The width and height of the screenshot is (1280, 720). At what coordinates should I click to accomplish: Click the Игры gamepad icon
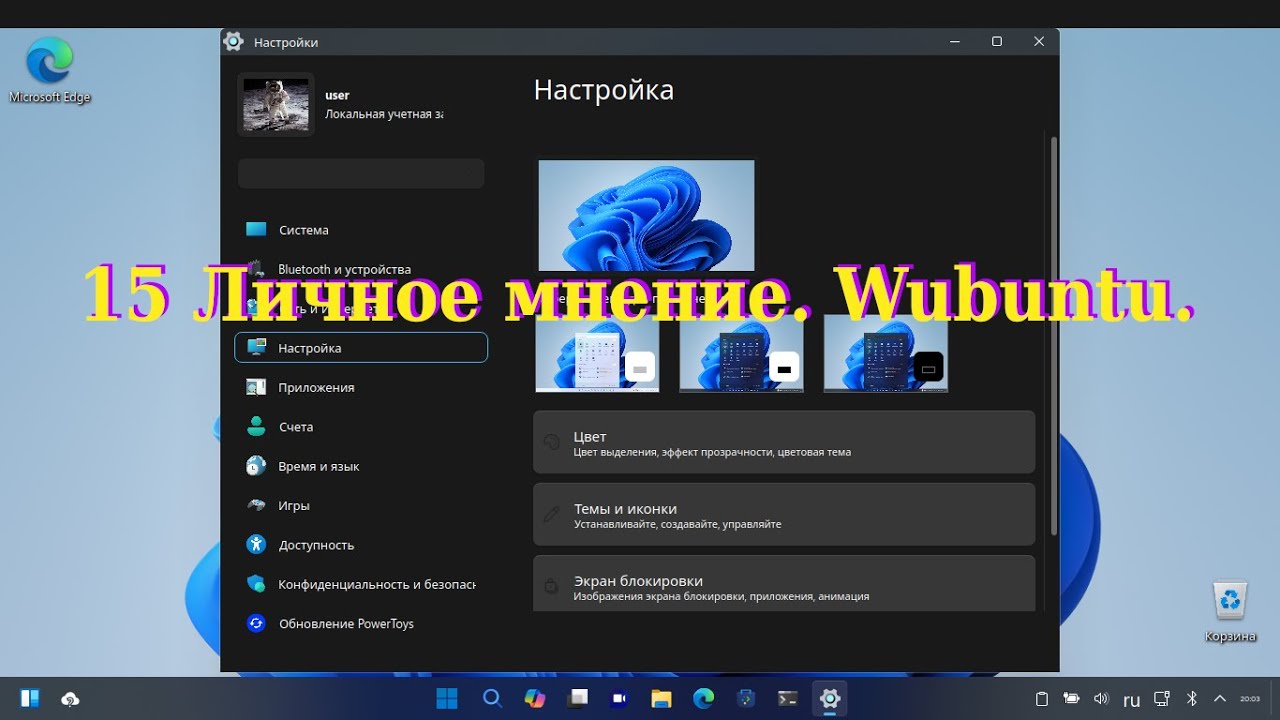256,506
